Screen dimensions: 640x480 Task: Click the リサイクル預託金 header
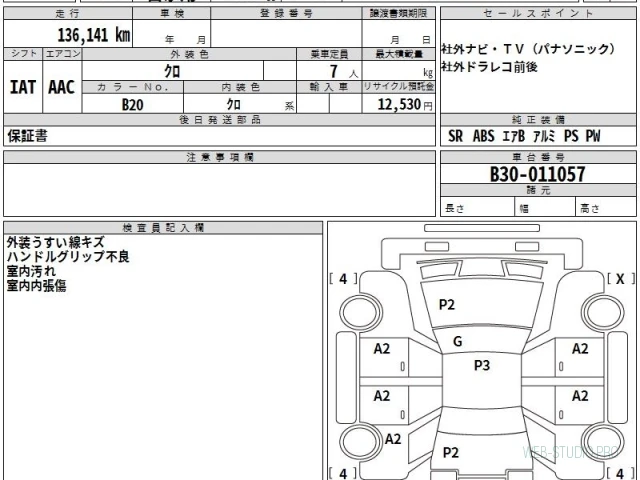pos(399,87)
